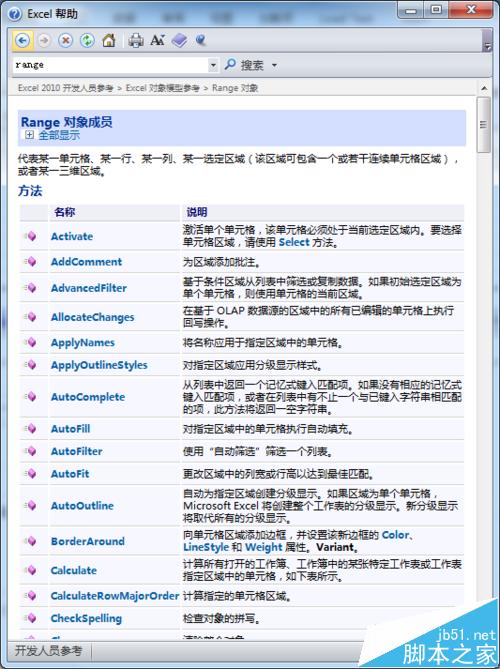The height and width of the screenshot is (669, 500).
Task: Click the method icon beside AutoFilter
Action: [x=31, y=451]
